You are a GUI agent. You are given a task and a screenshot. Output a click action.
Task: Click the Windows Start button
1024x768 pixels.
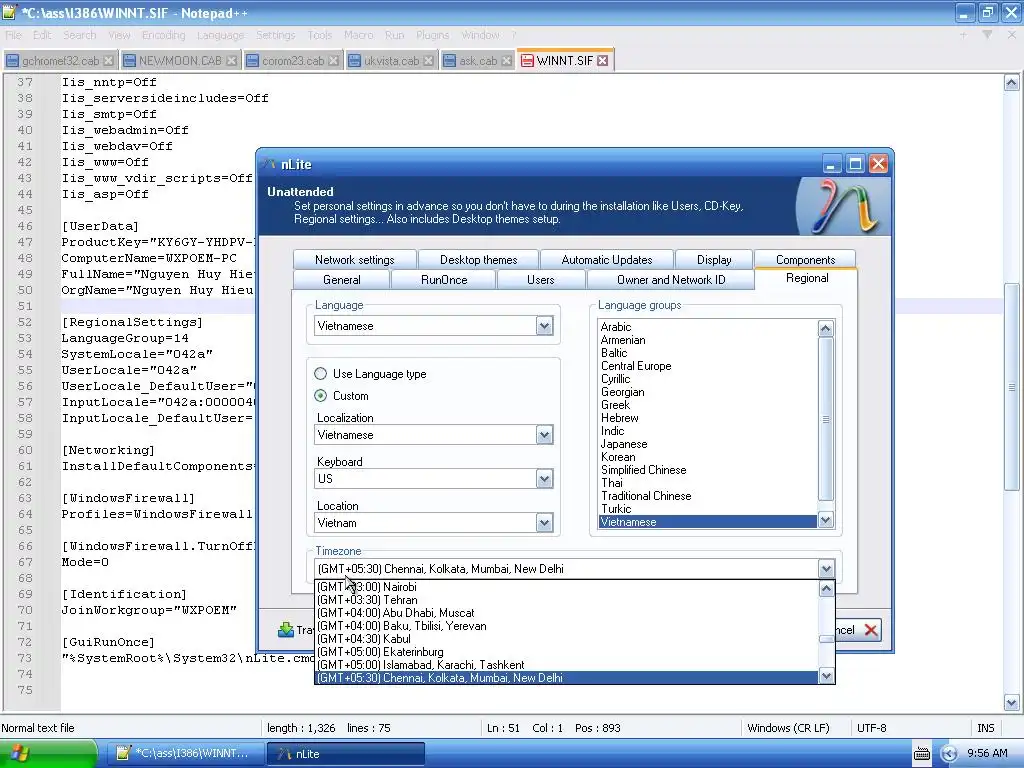tap(48, 754)
